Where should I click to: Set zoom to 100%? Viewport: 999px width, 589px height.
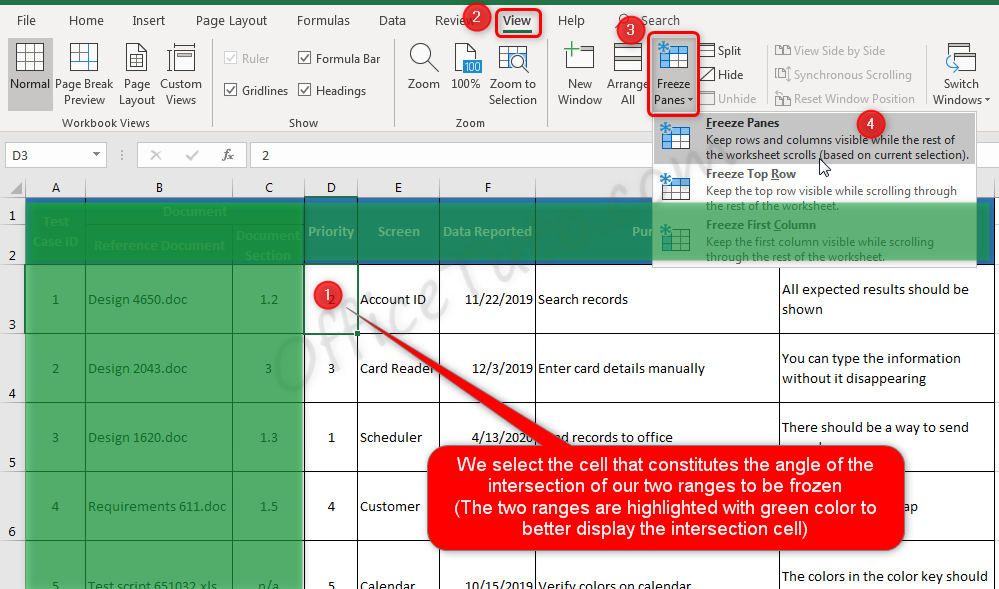tap(465, 70)
